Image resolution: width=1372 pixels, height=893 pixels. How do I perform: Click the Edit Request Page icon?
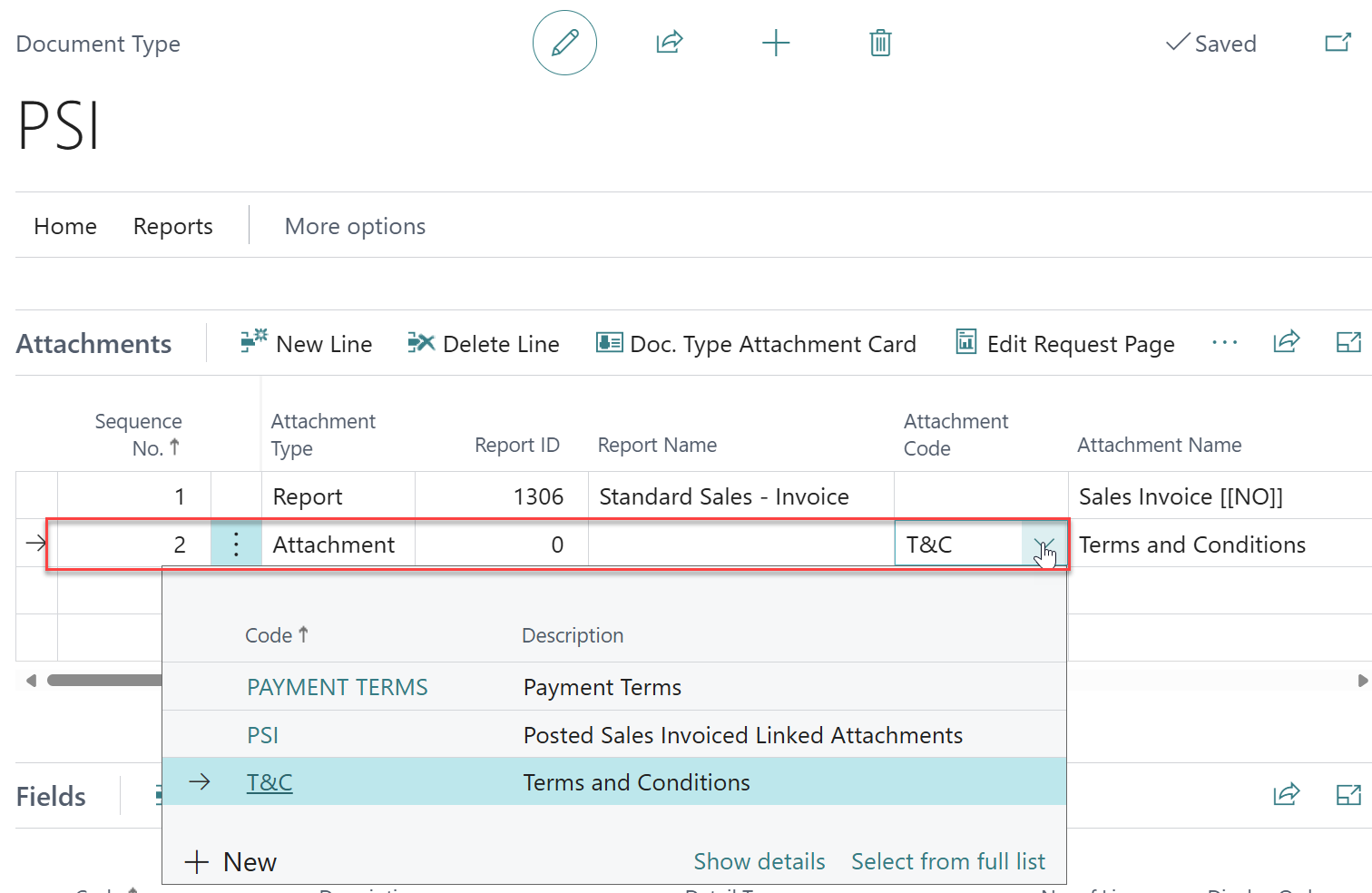(965, 342)
